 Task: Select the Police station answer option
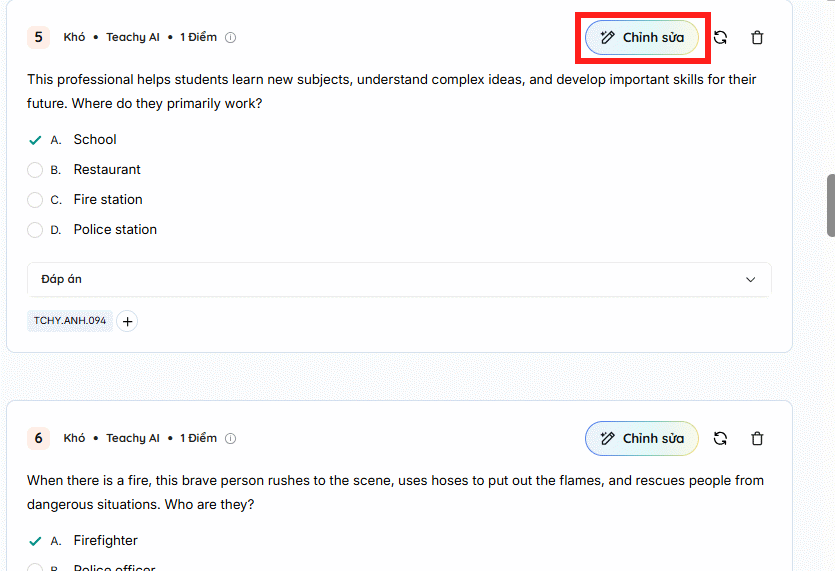(x=35, y=230)
